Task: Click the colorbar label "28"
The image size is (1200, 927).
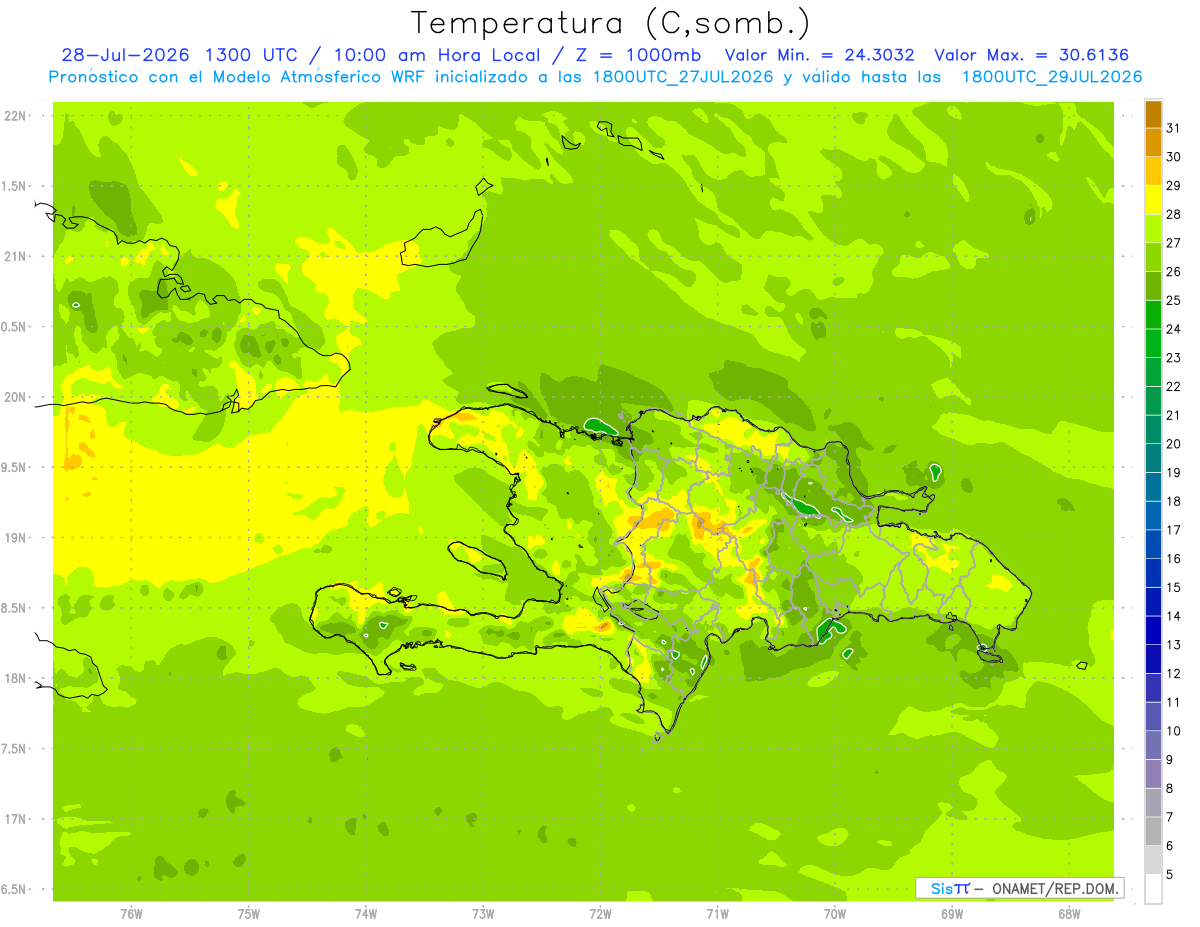Action: pos(1173,214)
